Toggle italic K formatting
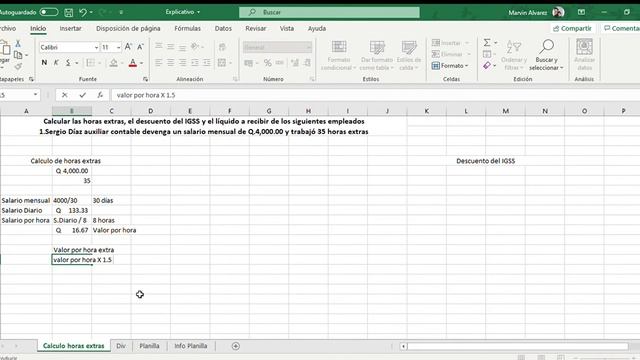This screenshot has height=360, width=640. pyautogui.click(x=56, y=63)
